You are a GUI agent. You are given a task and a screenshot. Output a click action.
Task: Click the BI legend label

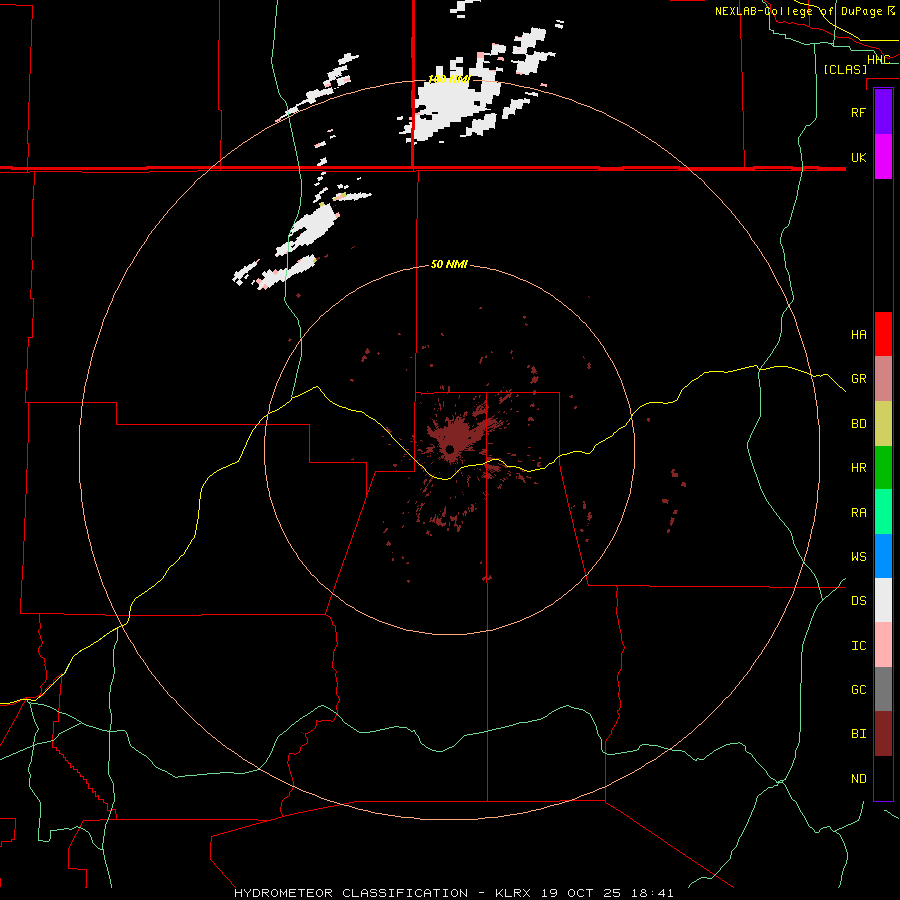point(858,734)
